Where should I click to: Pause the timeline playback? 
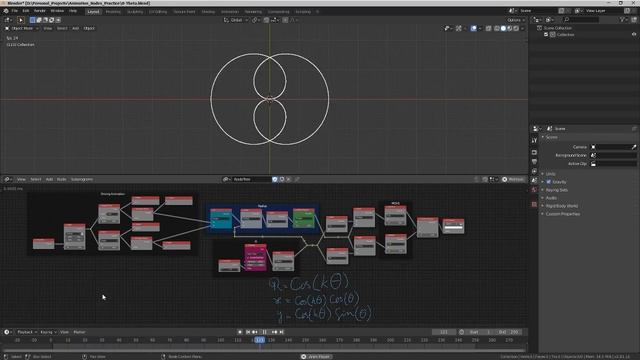[264, 332]
